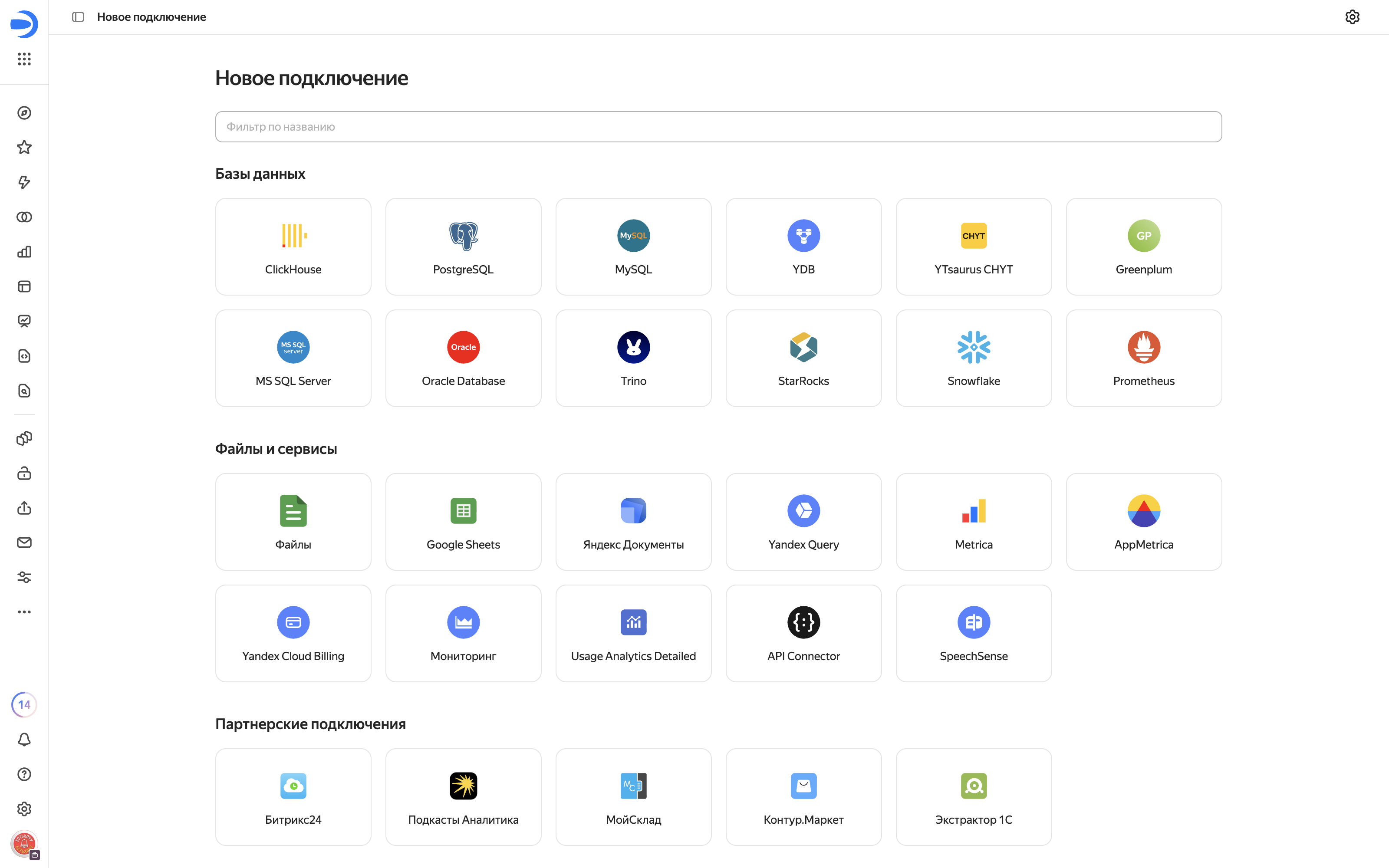Open settings gear in top right corner

coord(1352,17)
